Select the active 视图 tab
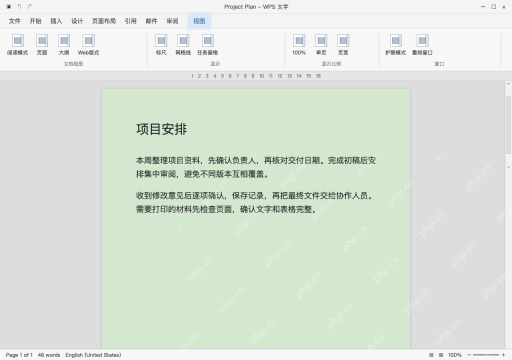 [x=199, y=21]
